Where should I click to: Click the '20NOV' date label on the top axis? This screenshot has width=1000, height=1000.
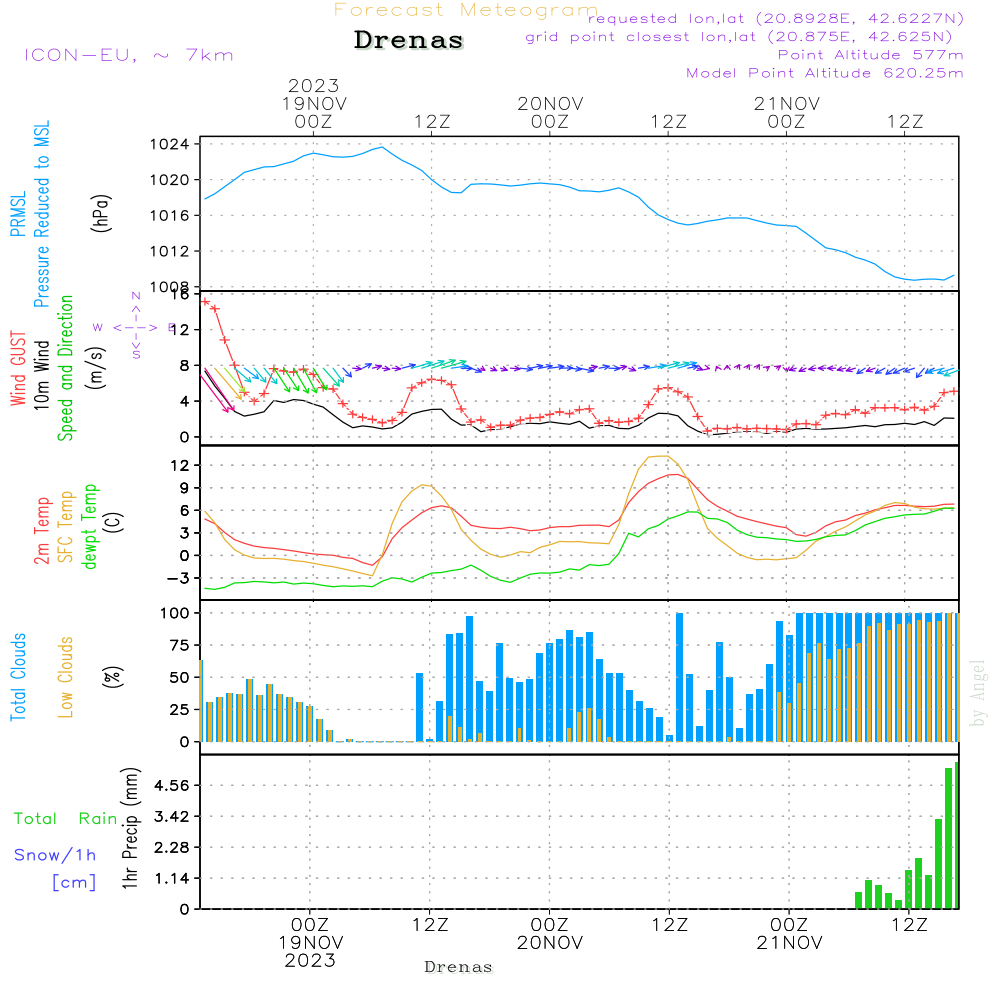[550, 103]
